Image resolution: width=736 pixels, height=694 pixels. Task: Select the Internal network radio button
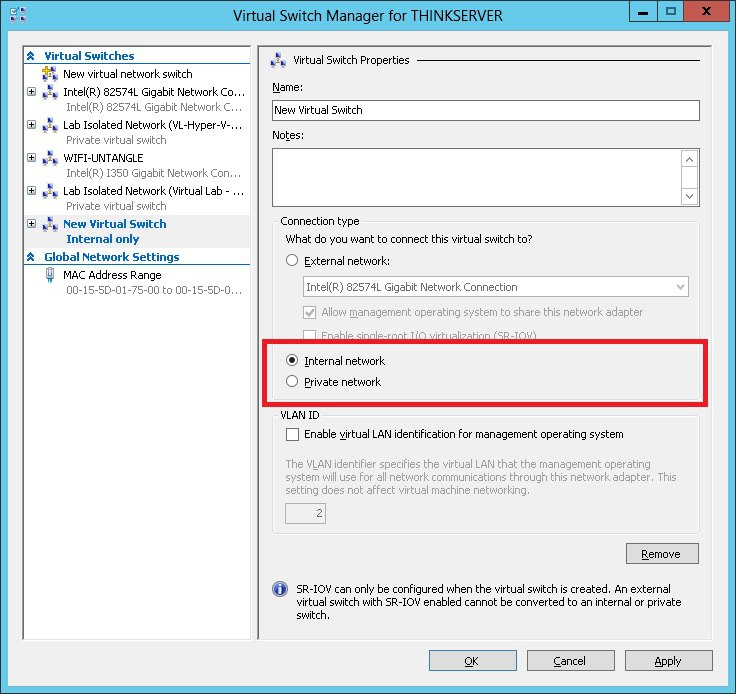[292, 360]
